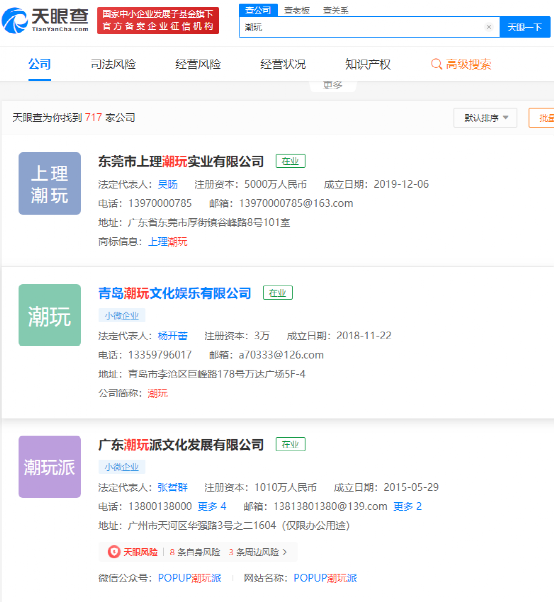
Task: Open the 上理潮玩 company logo thumbnail
Action: (50, 184)
